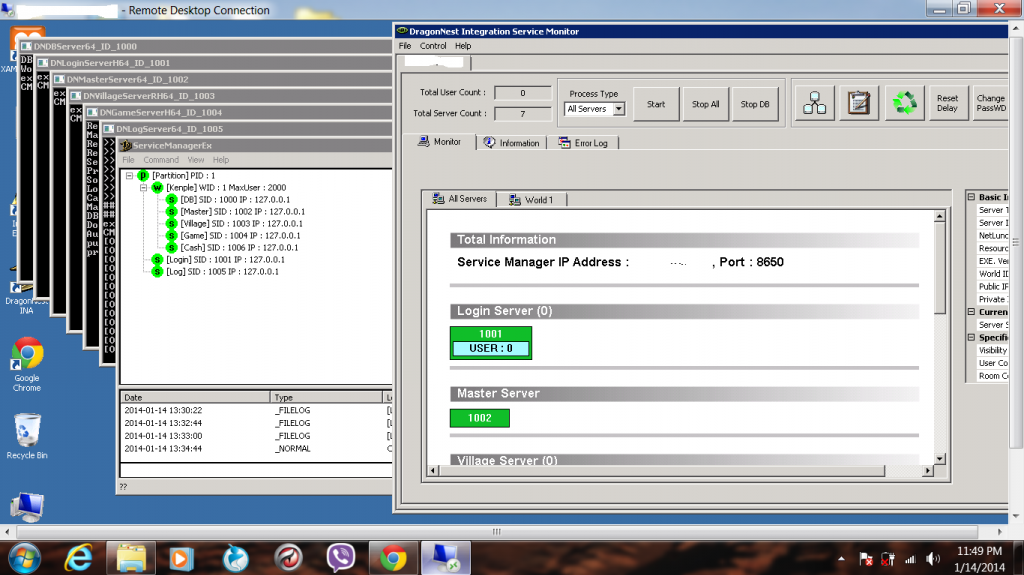The height and width of the screenshot is (575, 1024).
Task: Select the DB SID 1000 tree item
Action: point(235,200)
